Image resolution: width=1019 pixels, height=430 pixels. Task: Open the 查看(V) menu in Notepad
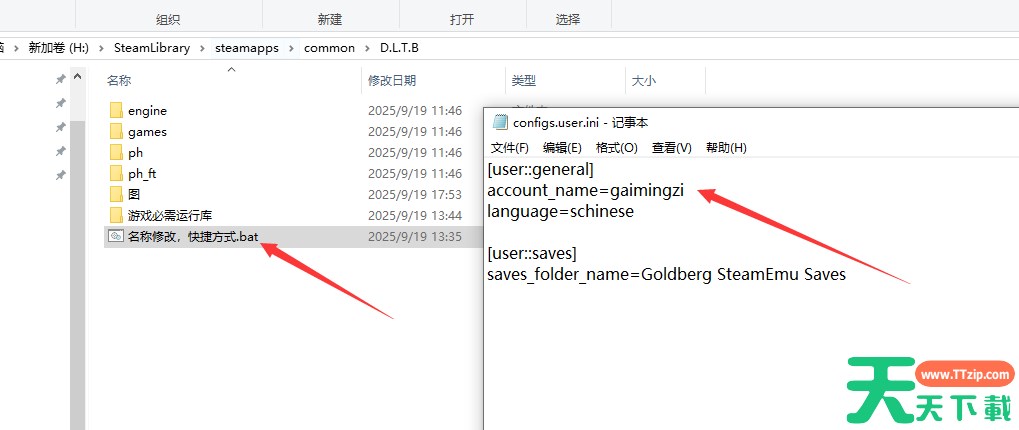671,148
